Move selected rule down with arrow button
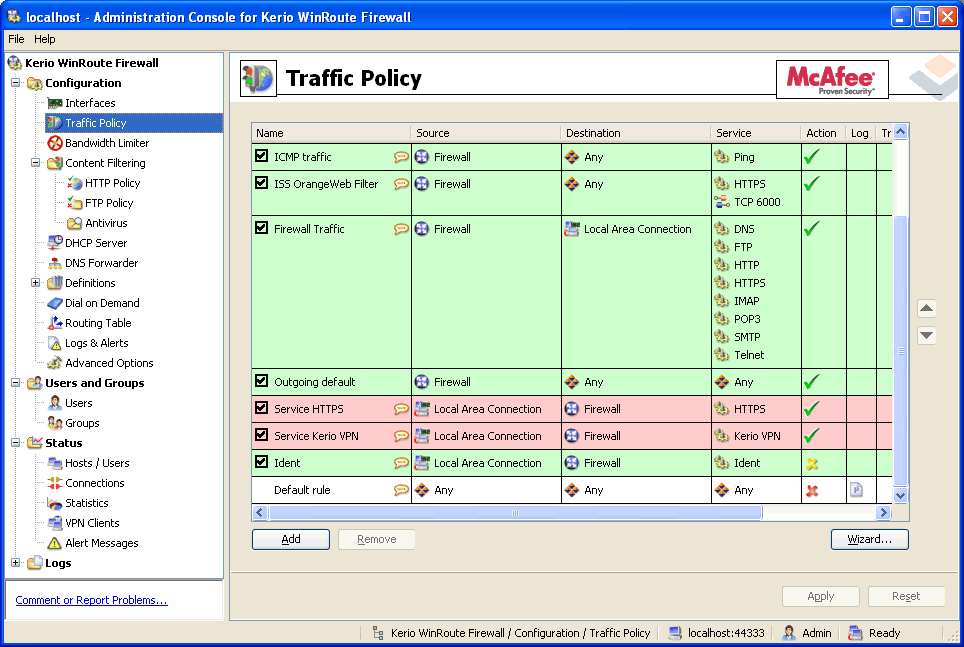 coord(926,336)
